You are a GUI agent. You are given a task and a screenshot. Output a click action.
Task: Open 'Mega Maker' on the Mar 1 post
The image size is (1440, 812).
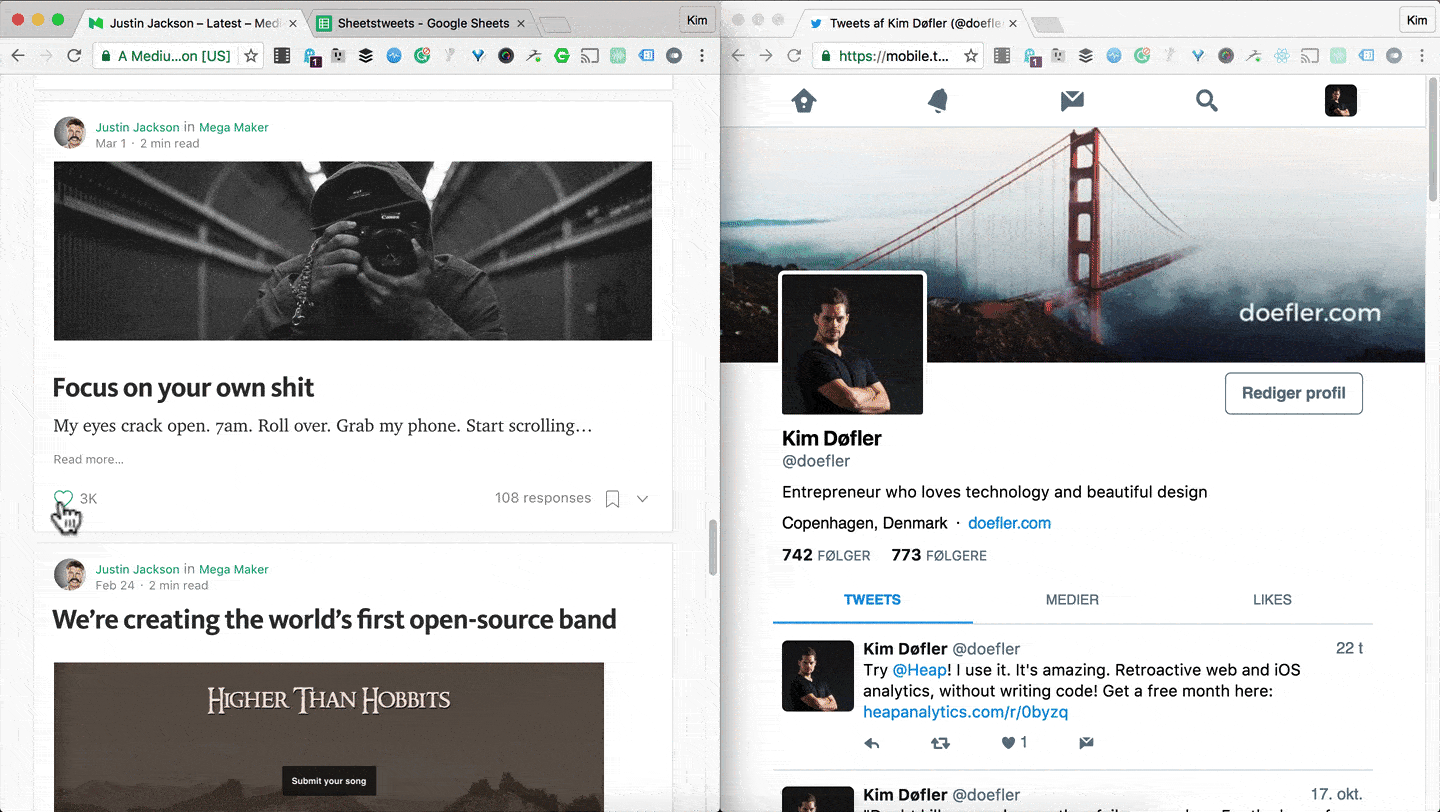pos(233,127)
